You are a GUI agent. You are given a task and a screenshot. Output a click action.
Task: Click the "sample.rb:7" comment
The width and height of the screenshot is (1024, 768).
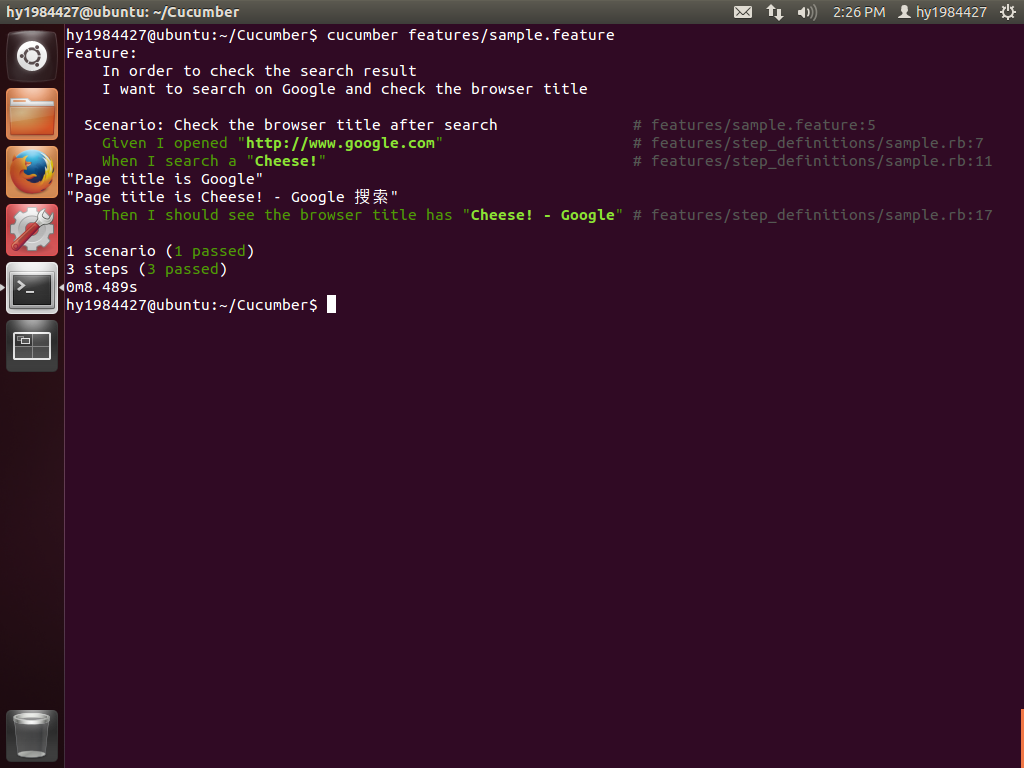click(x=808, y=143)
